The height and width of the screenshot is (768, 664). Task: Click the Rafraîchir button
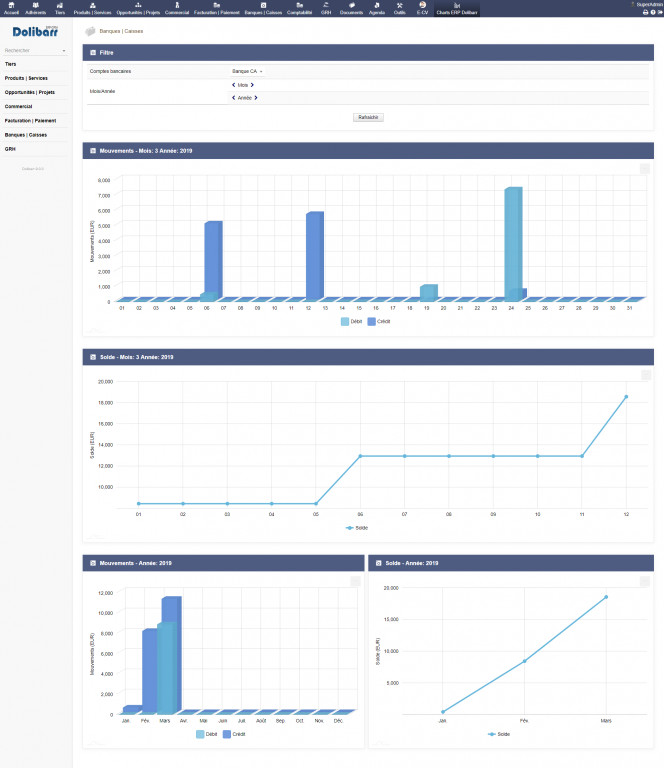(x=368, y=117)
